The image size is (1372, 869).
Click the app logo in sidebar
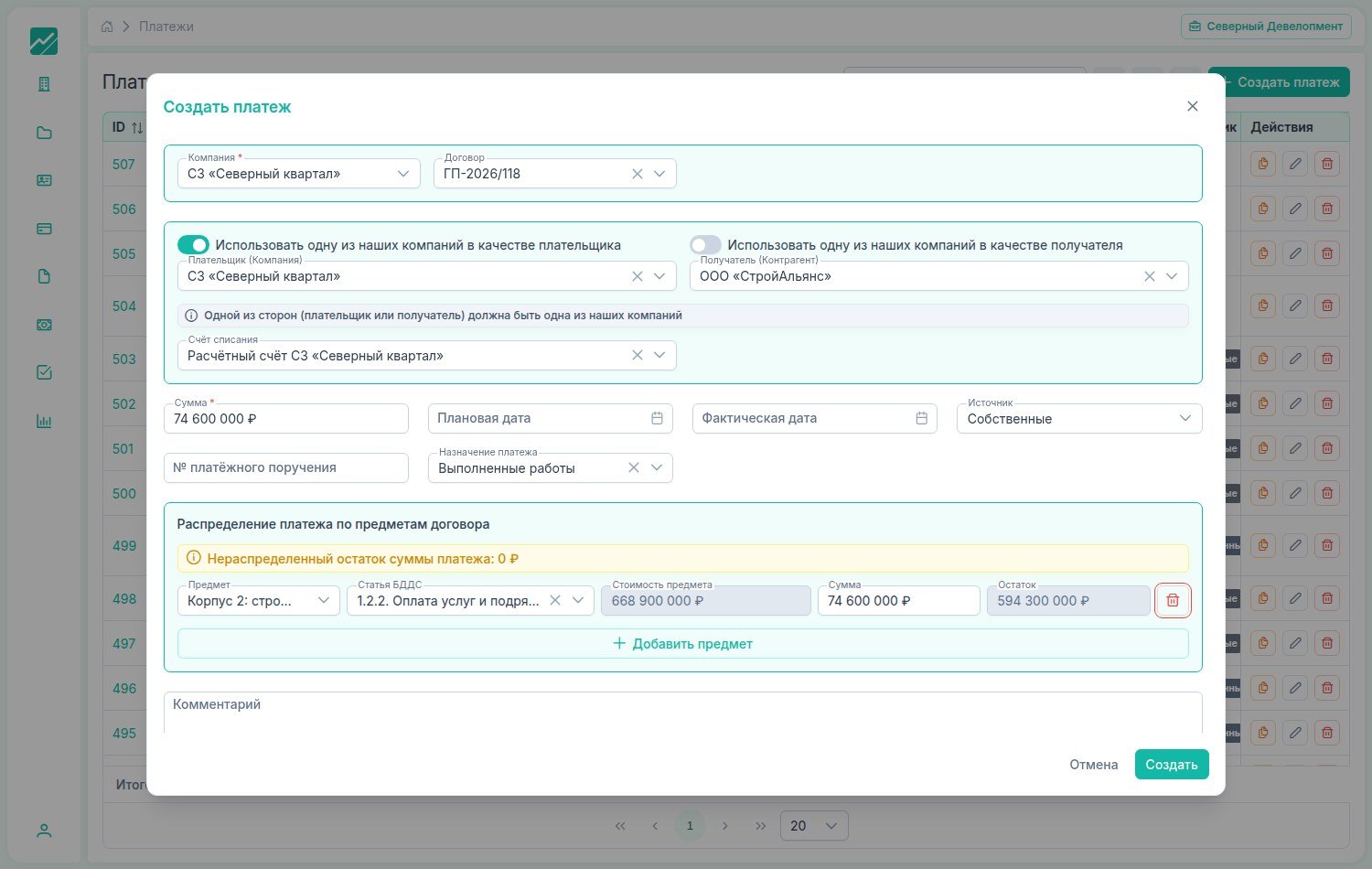tap(44, 41)
